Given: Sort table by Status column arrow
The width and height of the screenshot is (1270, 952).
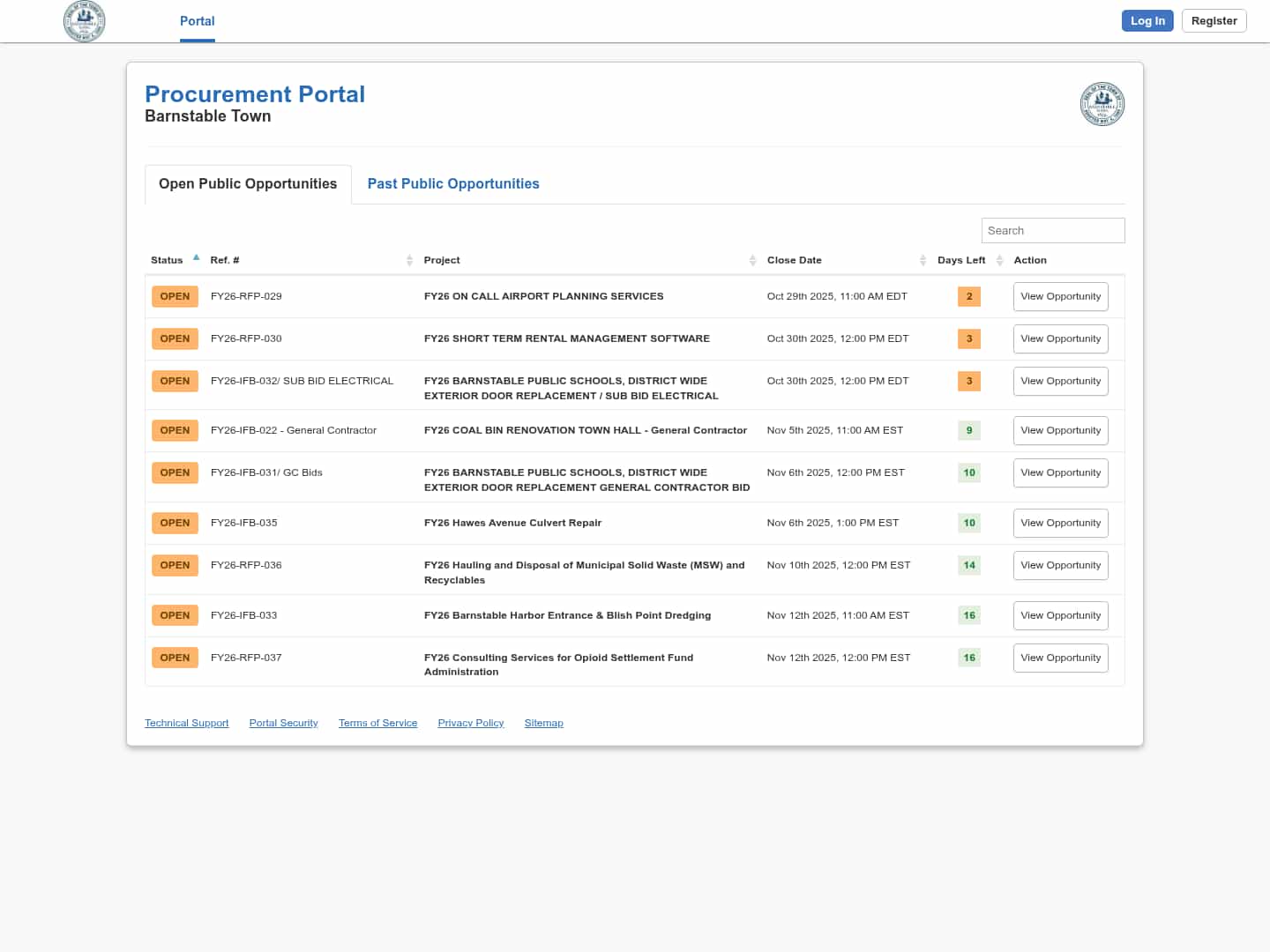Looking at the screenshot, I should click(196, 258).
